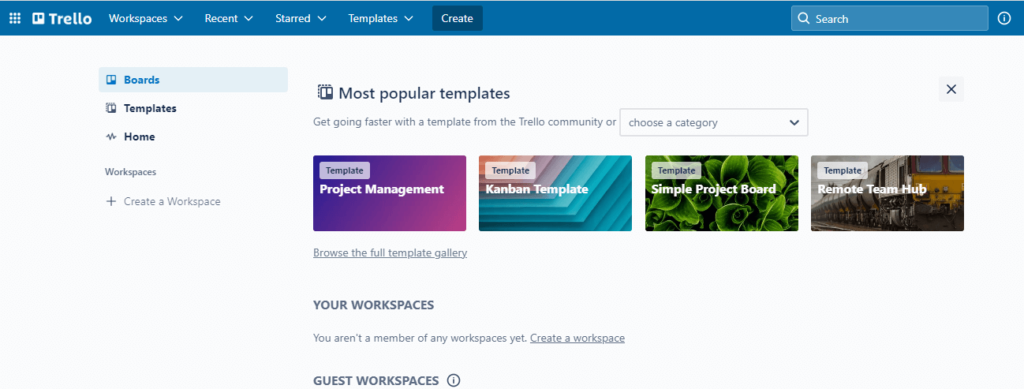This screenshot has height=389, width=1024.
Task: Click the Create a workspace link
Action: (x=577, y=338)
